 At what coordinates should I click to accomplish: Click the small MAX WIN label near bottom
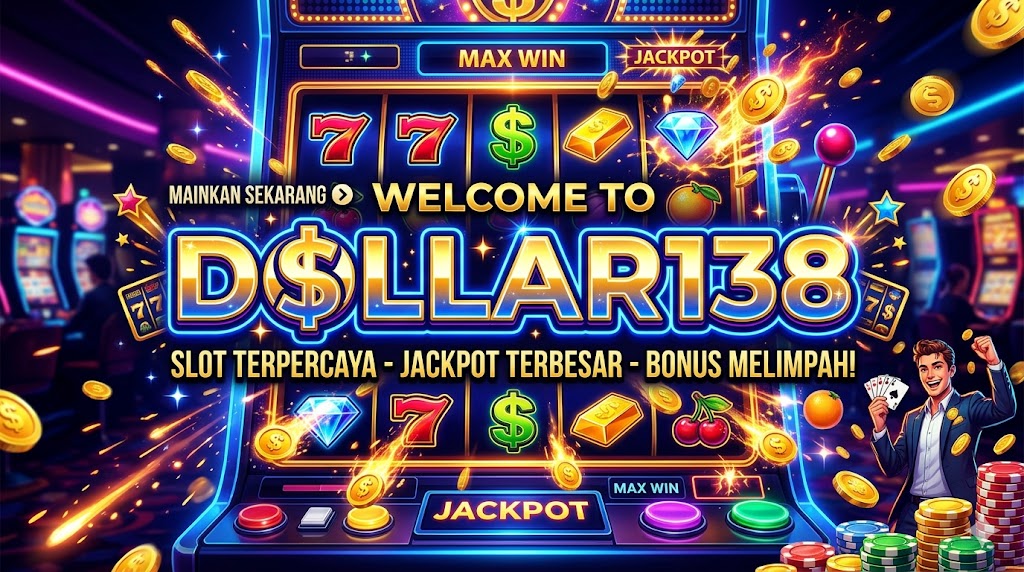pyautogui.click(x=647, y=487)
